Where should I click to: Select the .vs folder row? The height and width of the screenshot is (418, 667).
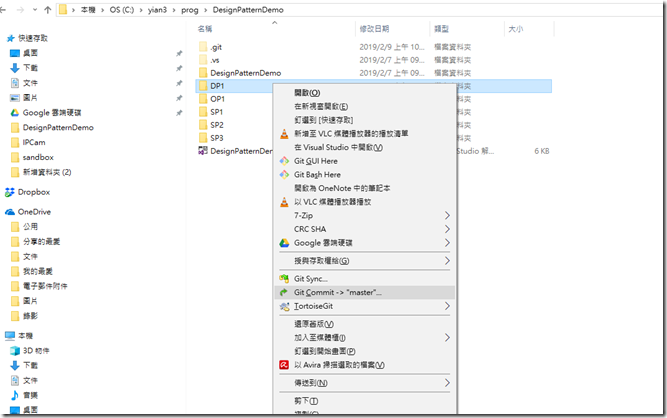(x=374, y=60)
